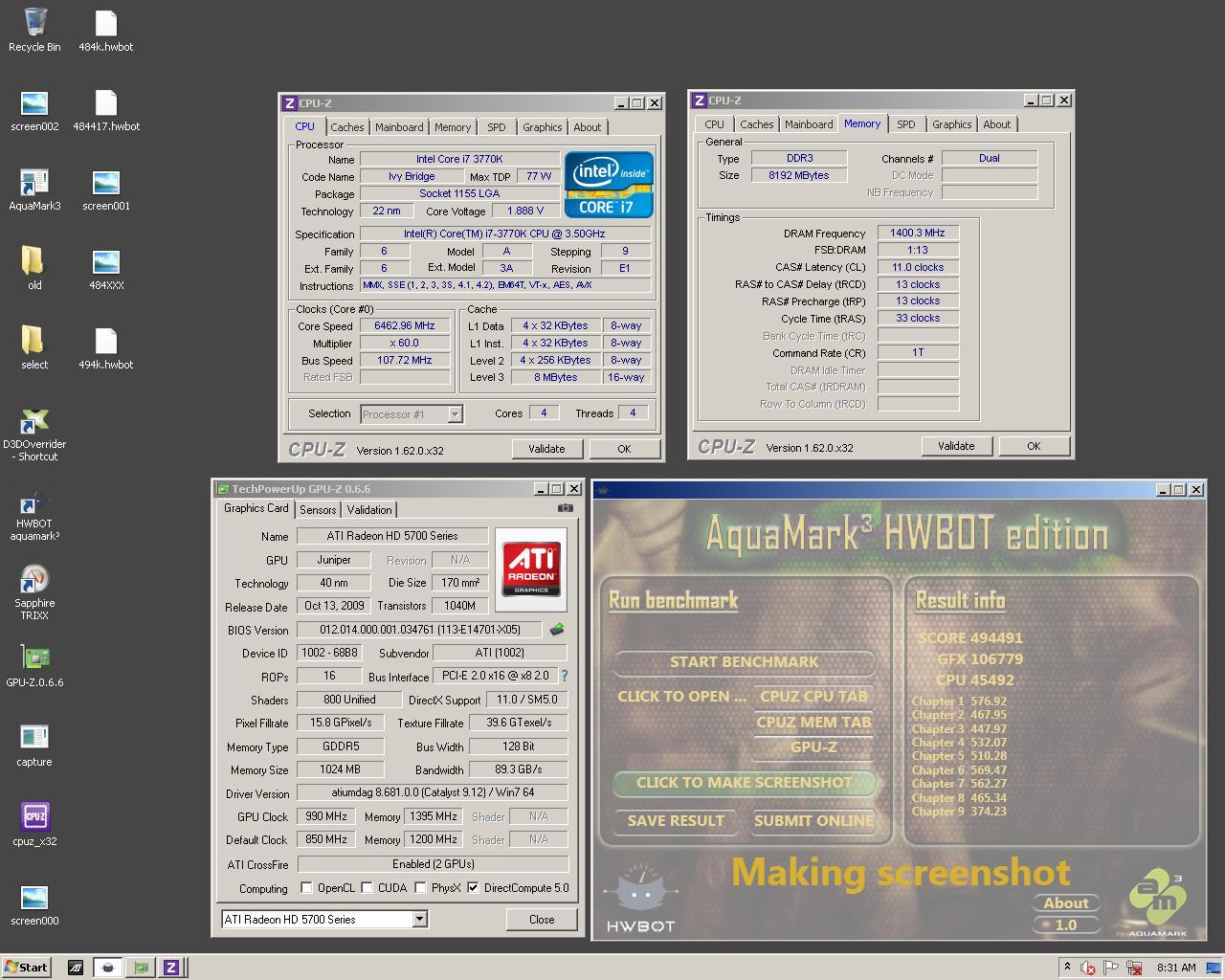Click the Bus Interface question mark icon
This screenshot has width=1225, height=980.
(564, 676)
